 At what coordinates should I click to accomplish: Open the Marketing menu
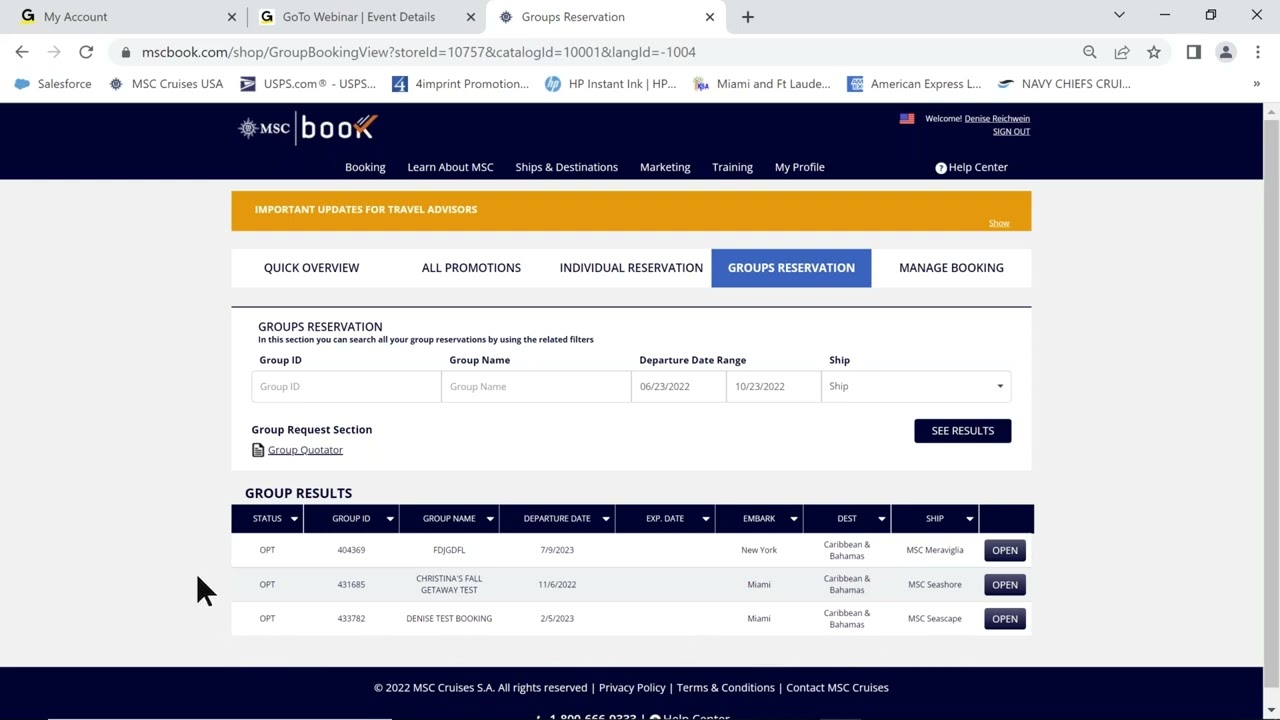point(665,168)
